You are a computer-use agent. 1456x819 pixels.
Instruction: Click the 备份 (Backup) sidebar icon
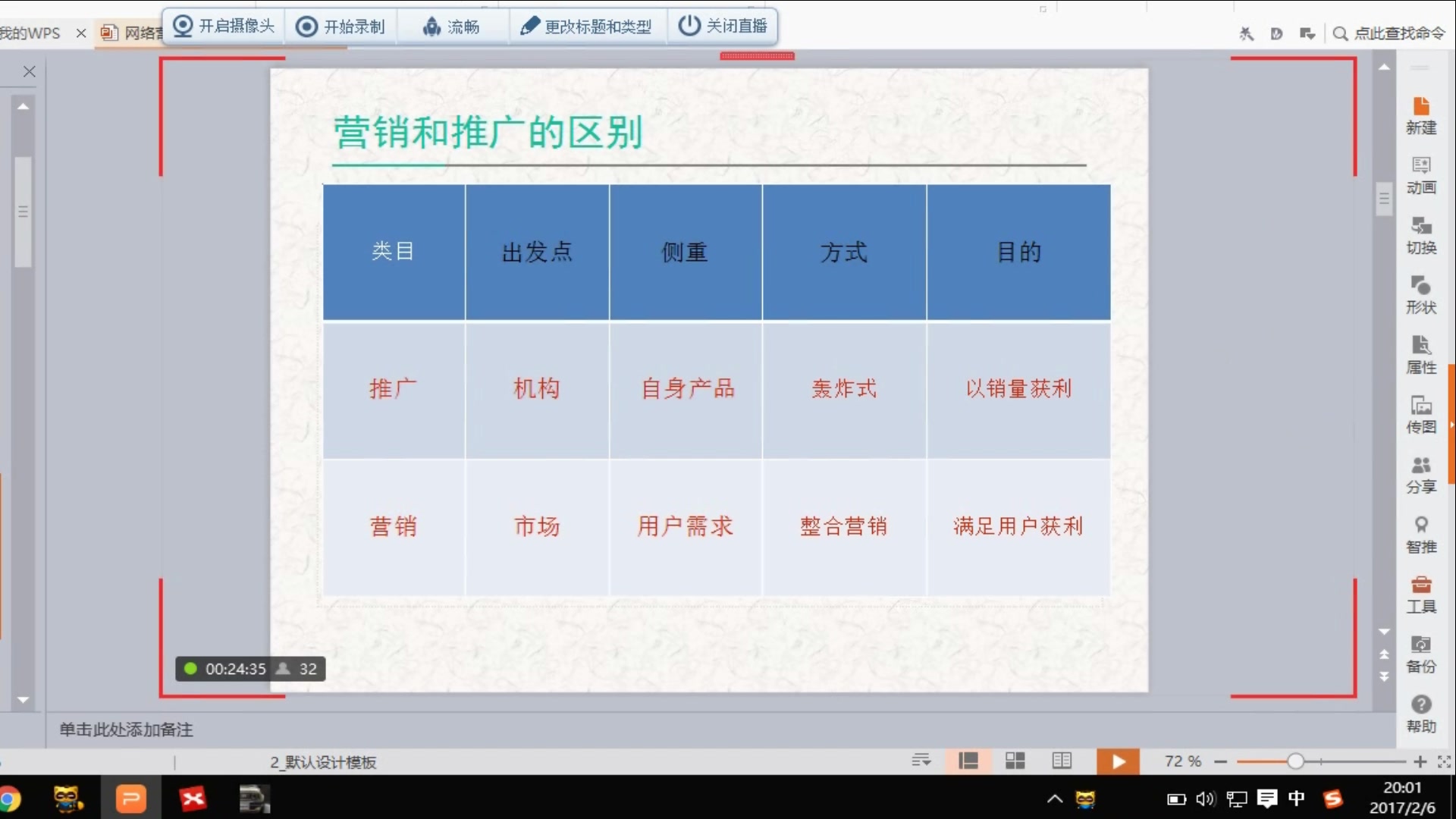(1421, 654)
